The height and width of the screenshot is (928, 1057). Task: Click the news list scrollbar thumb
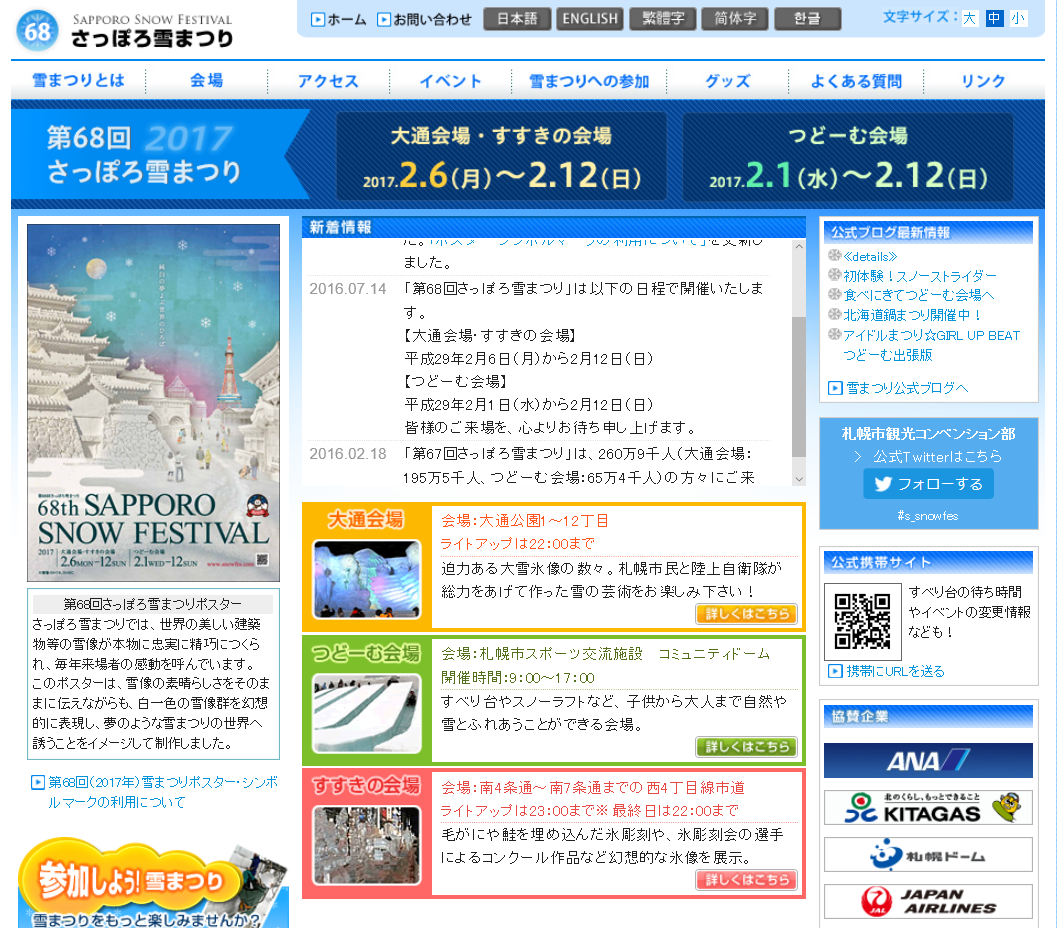click(x=799, y=387)
